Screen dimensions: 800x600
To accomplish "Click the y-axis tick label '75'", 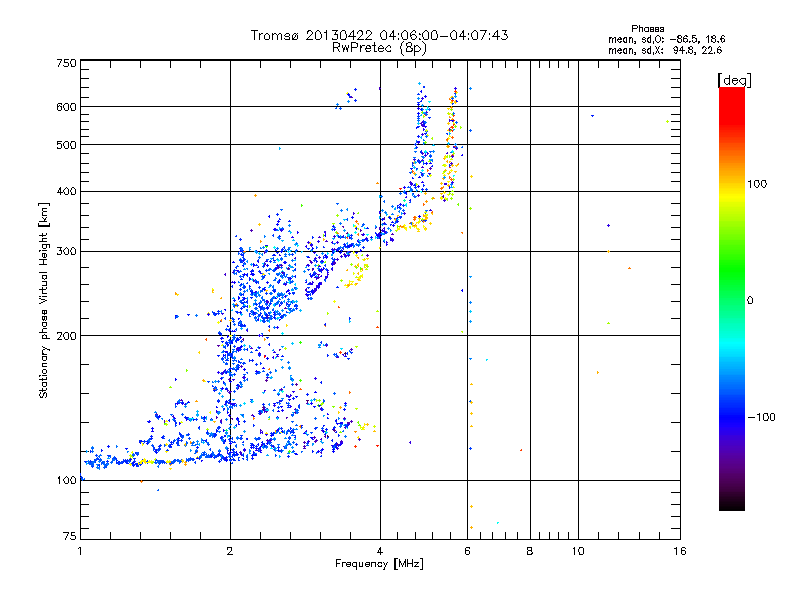I will 70,536.
